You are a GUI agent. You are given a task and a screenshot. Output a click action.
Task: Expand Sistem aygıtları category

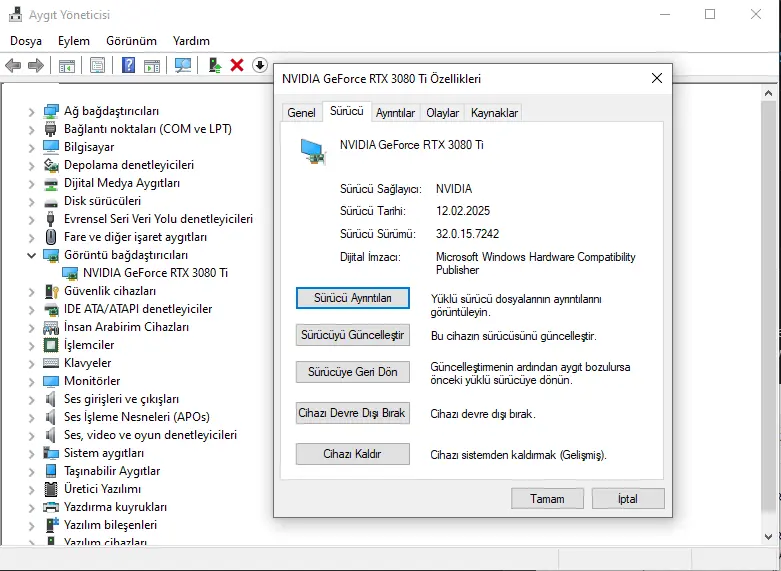31,454
